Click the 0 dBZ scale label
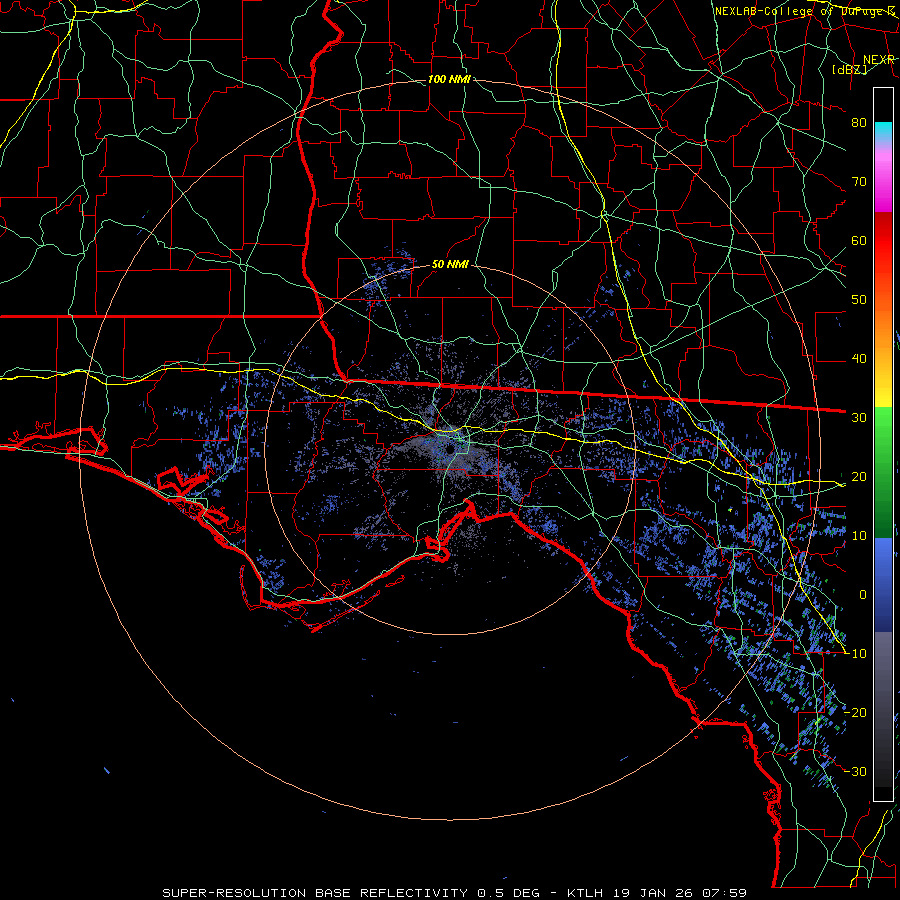Image resolution: width=900 pixels, height=900 pixels. point(863,595)
